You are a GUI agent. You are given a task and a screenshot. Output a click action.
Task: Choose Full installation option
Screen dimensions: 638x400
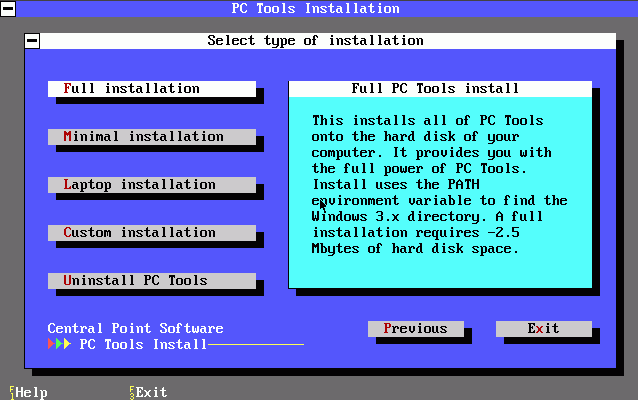pos(152,89)
